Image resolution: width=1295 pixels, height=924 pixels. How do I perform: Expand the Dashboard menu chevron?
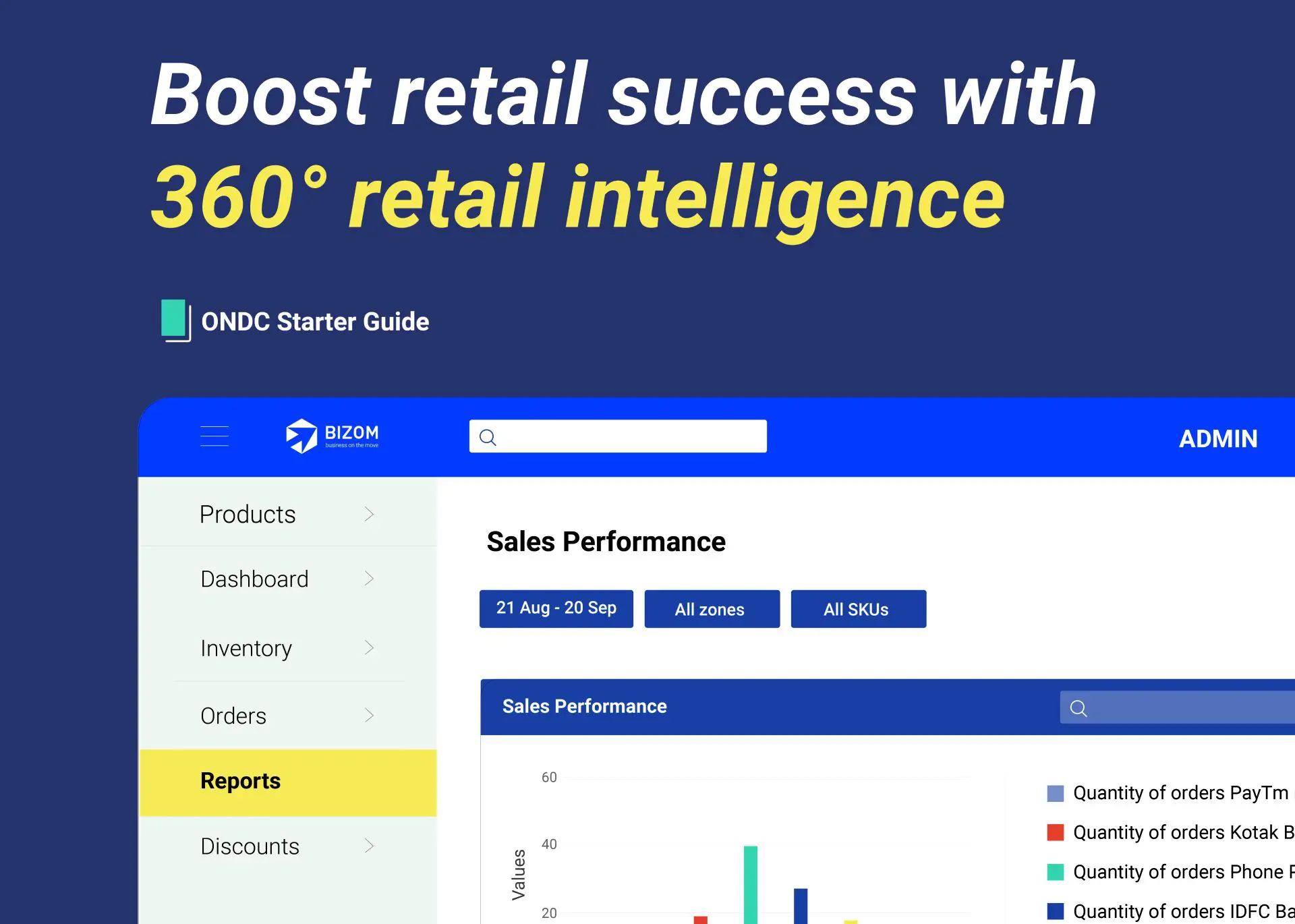(369, 579)
